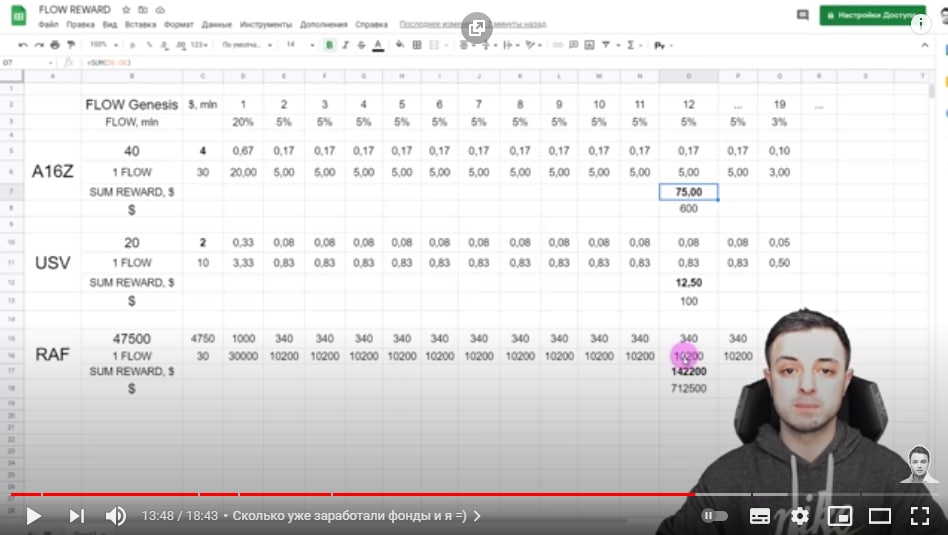948x535 pixels.
Task: Enter fullscreen mode
Action: tap(920, 516)
